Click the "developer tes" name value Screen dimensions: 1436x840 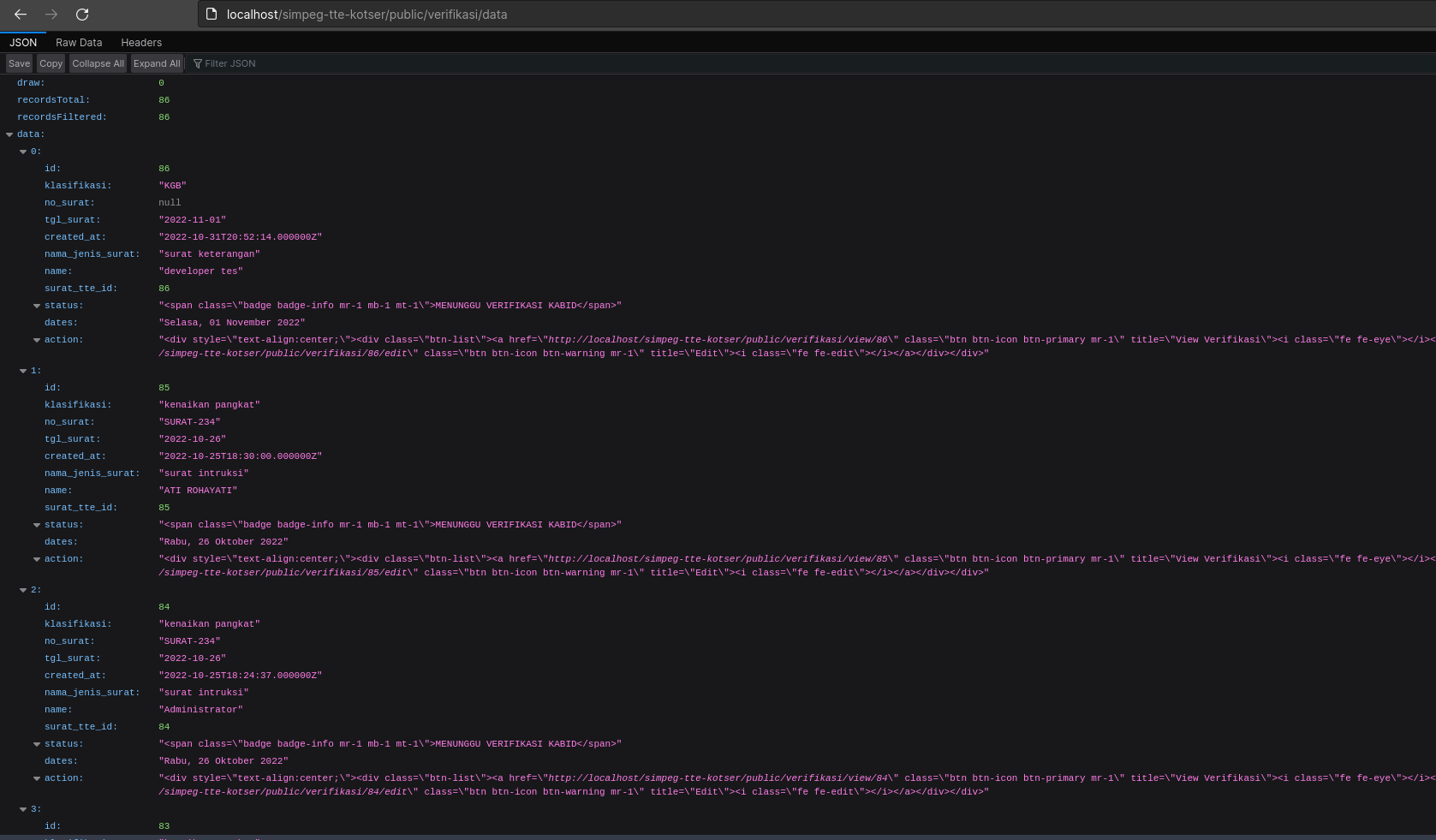coord(201,271)
